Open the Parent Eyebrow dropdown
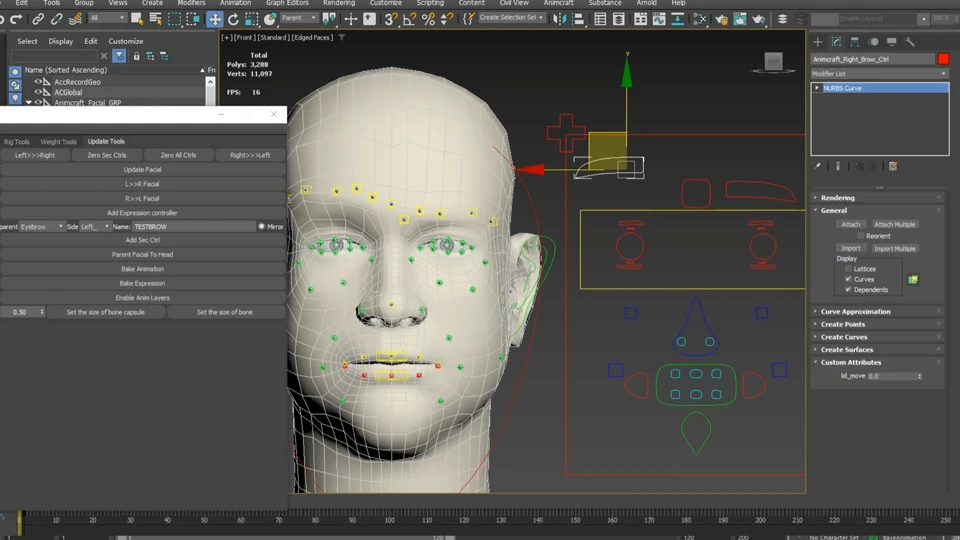The height and width of the screenshot is (540, 960). click(42, 227)
